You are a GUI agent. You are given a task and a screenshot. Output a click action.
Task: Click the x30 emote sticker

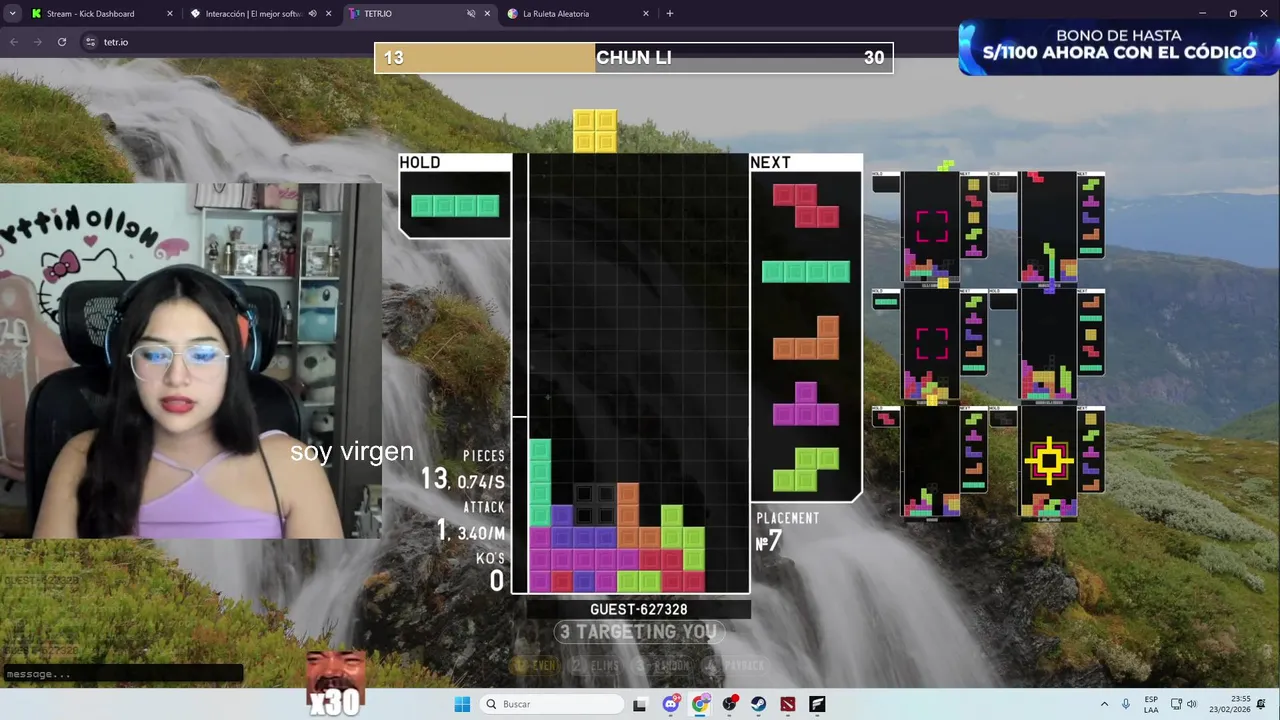click(x=335, y=685)
